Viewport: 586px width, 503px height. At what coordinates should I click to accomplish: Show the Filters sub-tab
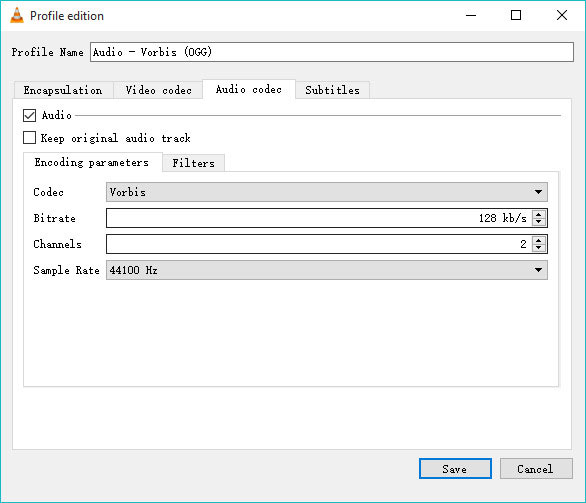click(194, 163)
